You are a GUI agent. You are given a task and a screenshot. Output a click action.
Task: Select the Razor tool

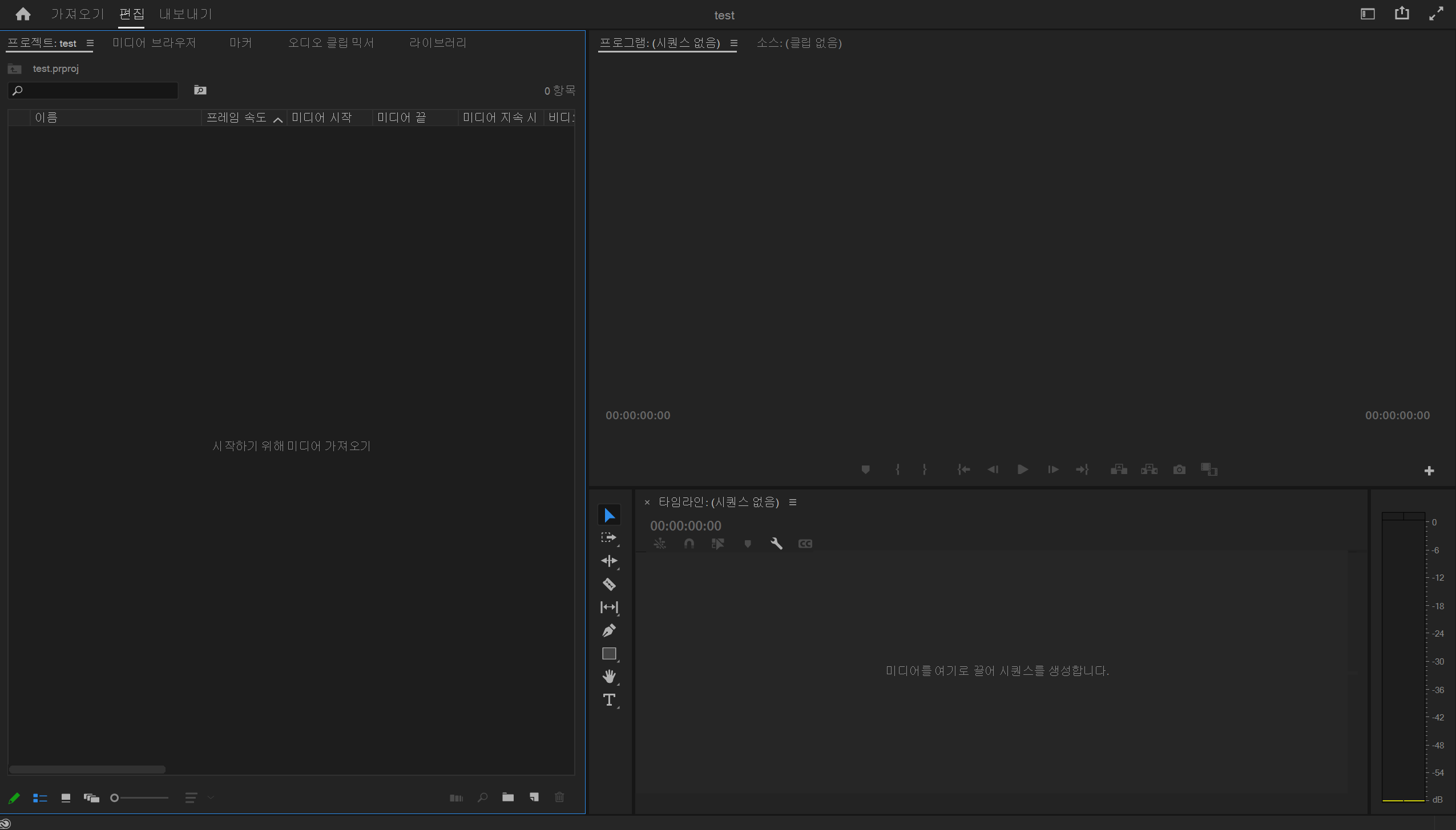pyautogui.click(x=609, y=584)
